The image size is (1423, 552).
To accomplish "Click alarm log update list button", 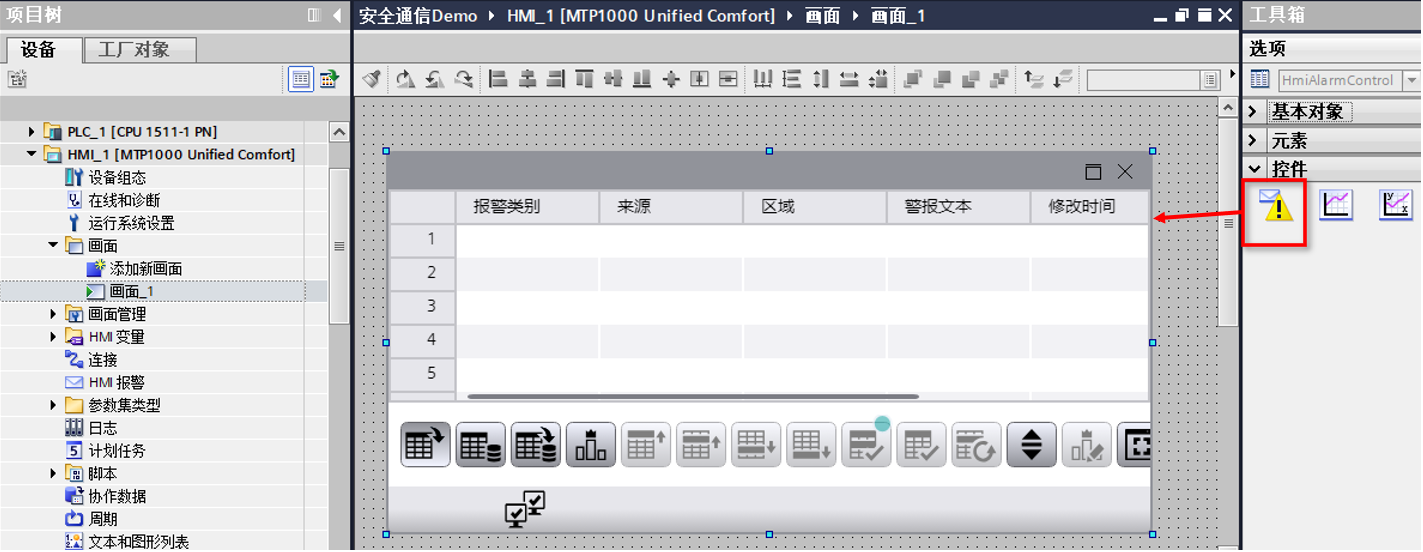I will click(536, 444).
